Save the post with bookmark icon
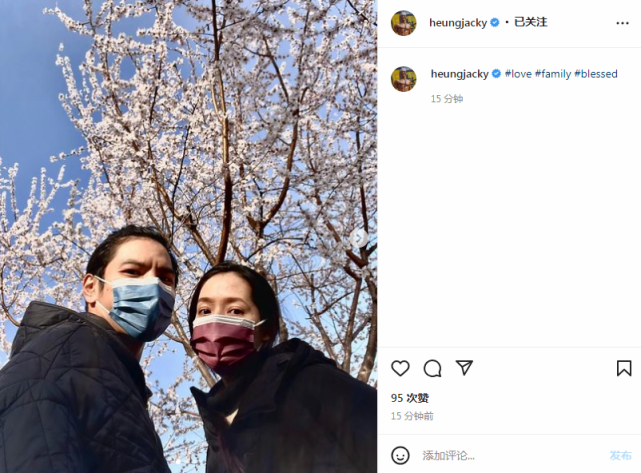 coord(624,368)
